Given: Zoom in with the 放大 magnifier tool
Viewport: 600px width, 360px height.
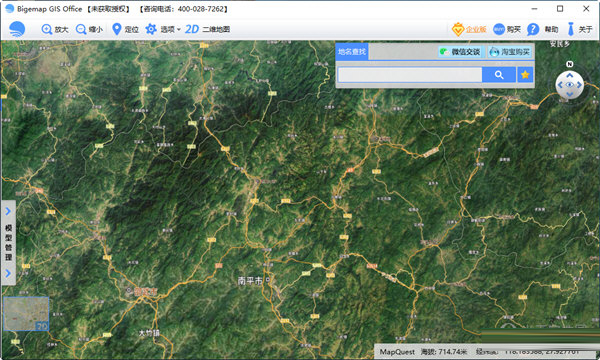Looking at the screenshot, I should pos(55,29).
